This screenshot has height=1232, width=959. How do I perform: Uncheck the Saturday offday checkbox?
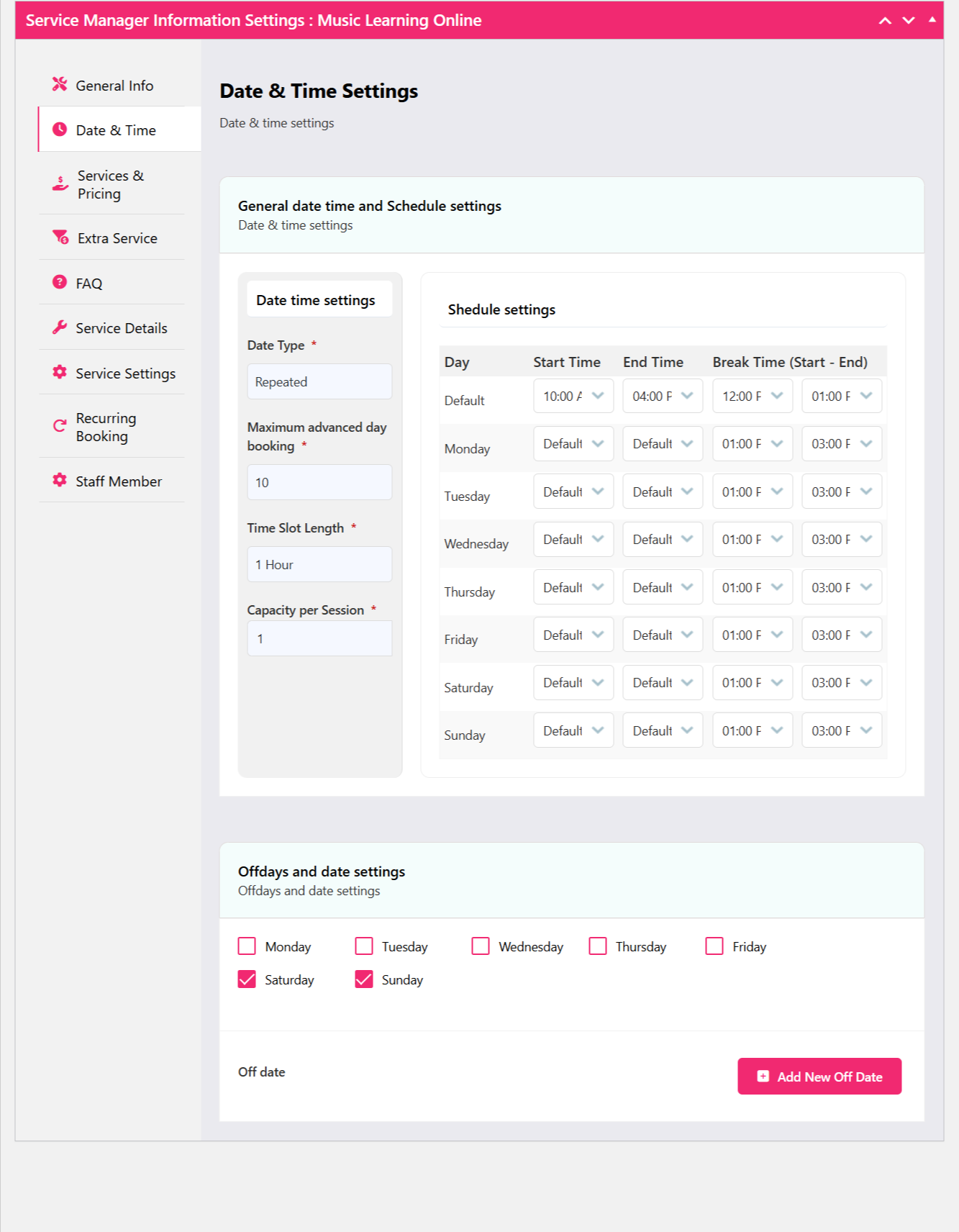pyautogui.click(x=247, y=979)
